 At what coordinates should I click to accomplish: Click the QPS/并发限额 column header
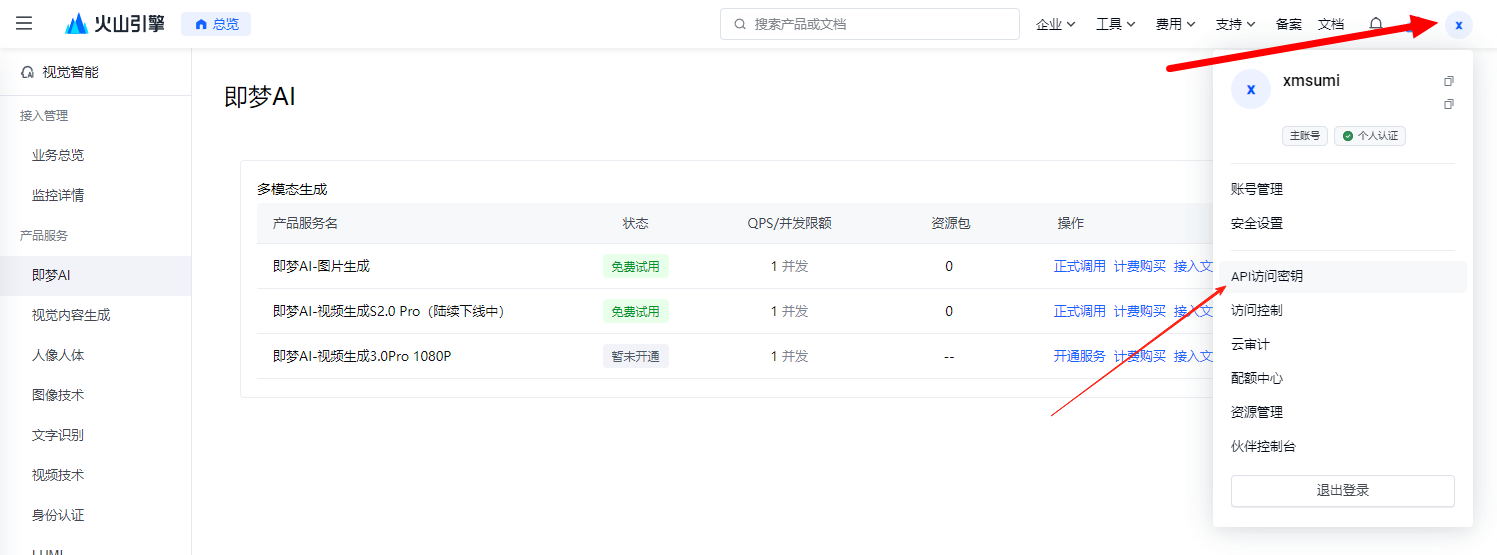[790, 223]
